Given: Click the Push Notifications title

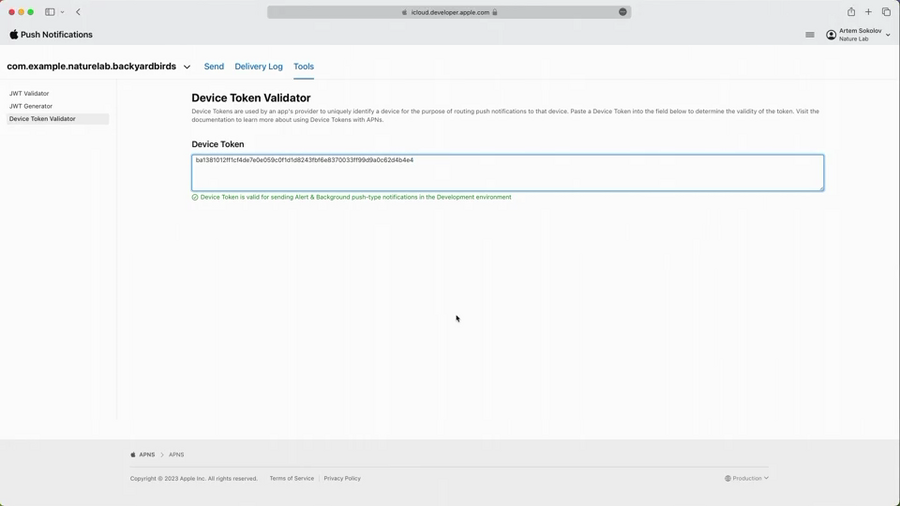Looking at the screenshot, I should (56, 34).
